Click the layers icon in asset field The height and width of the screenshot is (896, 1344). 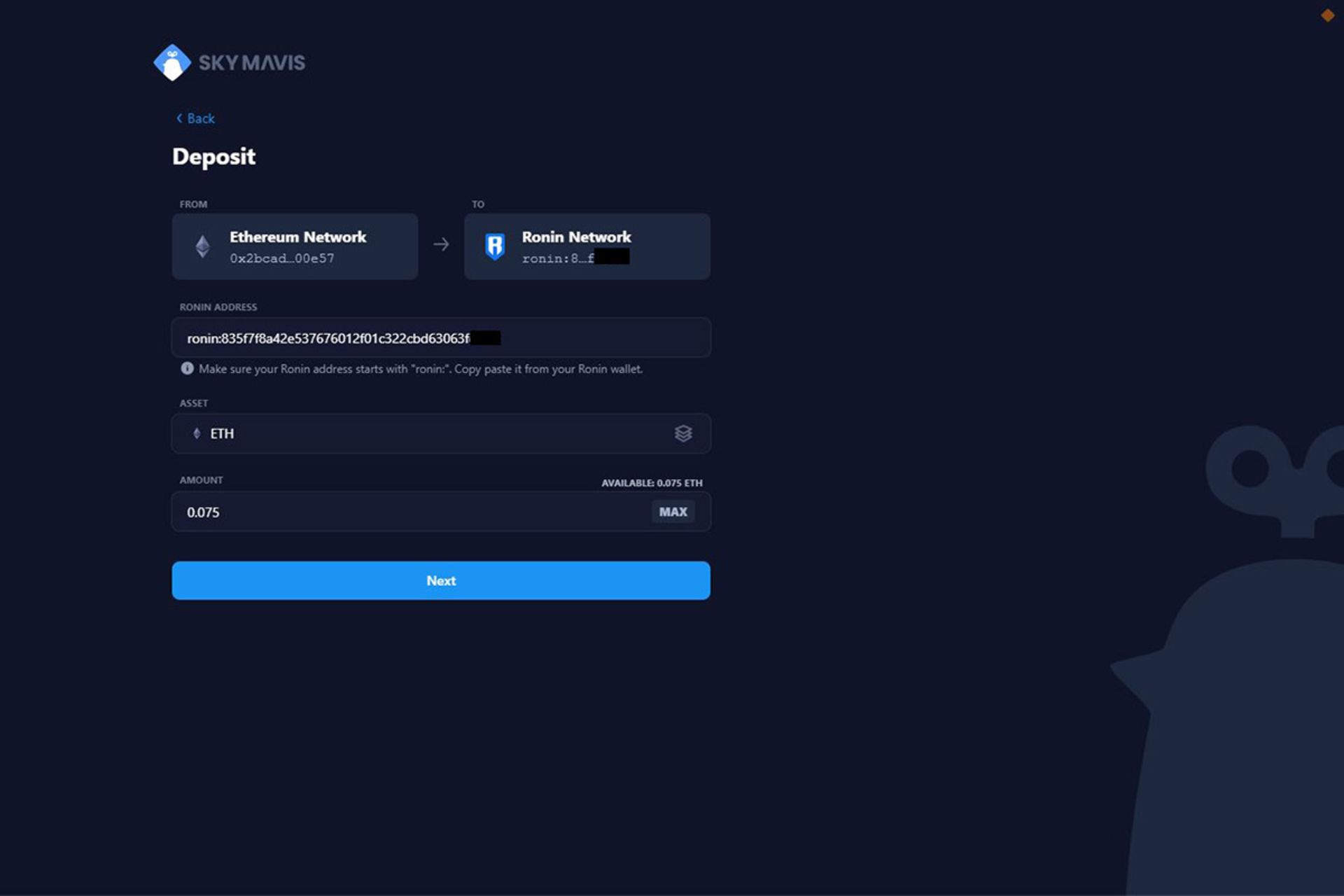coord(683,433)
